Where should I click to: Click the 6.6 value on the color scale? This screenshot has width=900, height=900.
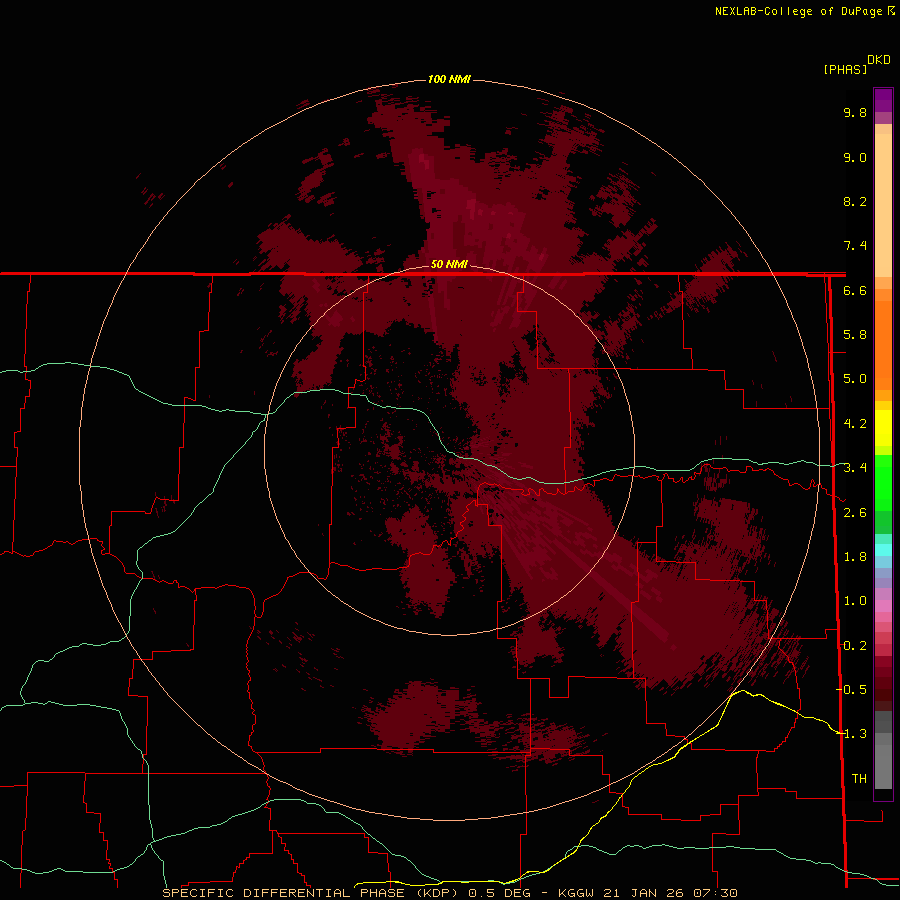coord(855,290)
